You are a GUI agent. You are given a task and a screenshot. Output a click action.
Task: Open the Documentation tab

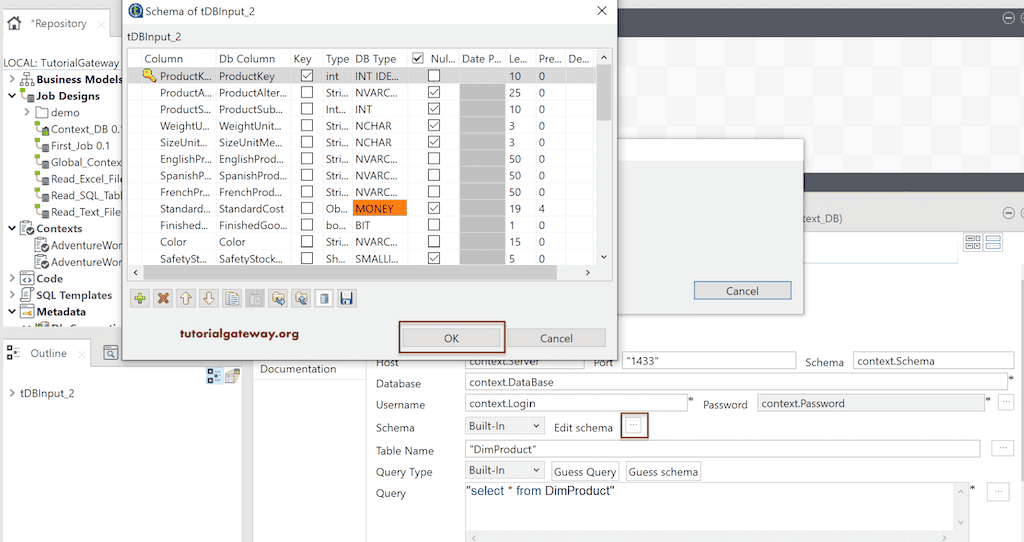click(298, 369)
